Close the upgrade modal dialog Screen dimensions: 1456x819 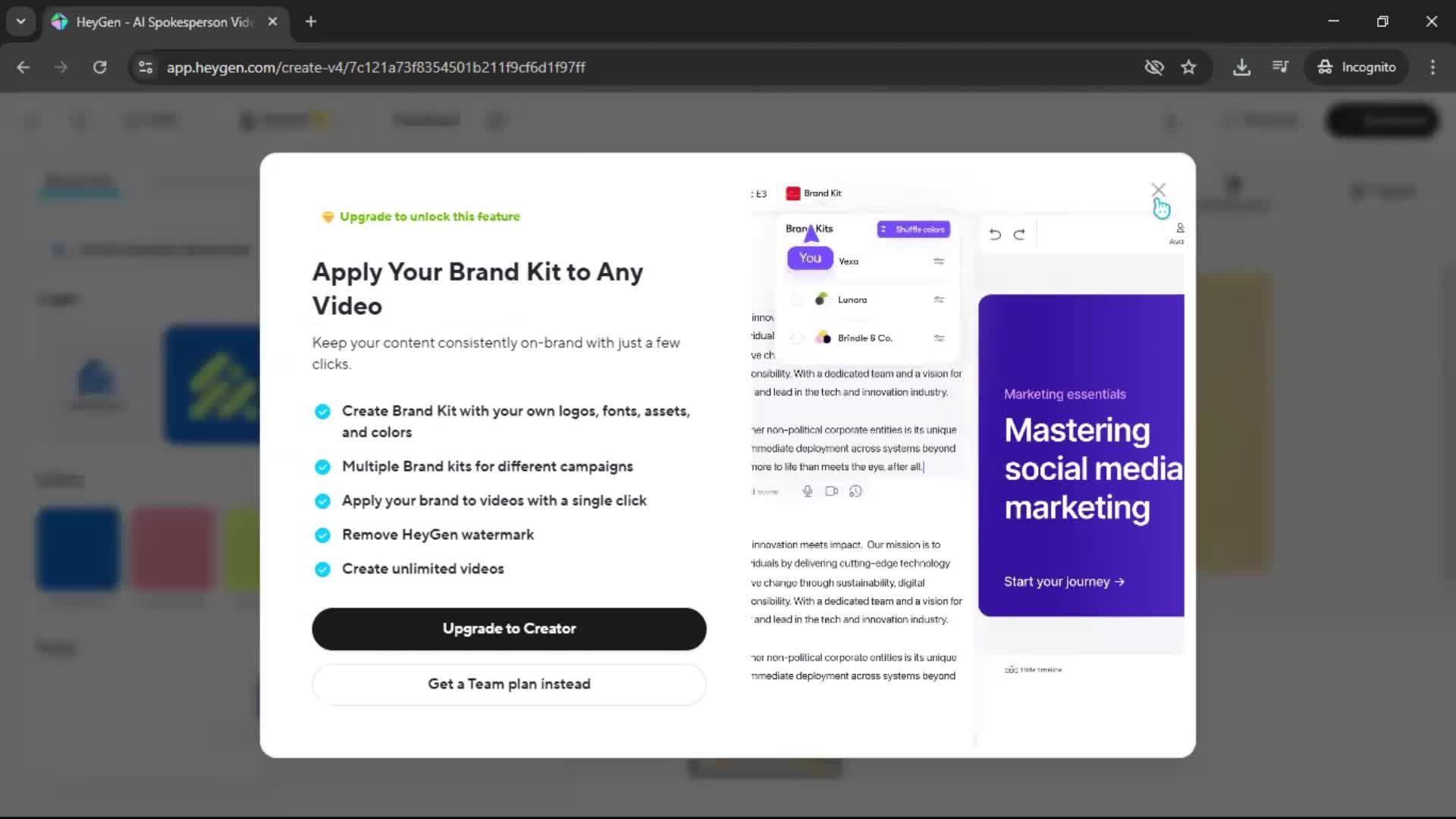pos(1158,190)
